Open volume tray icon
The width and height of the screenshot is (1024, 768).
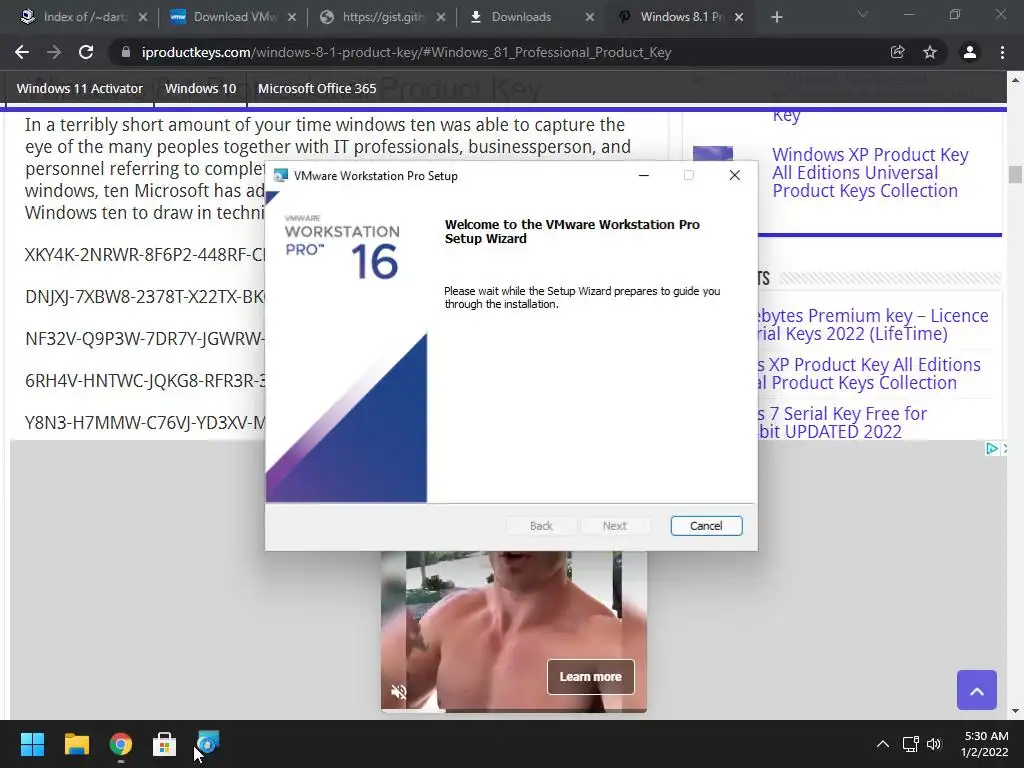point(935,744)
